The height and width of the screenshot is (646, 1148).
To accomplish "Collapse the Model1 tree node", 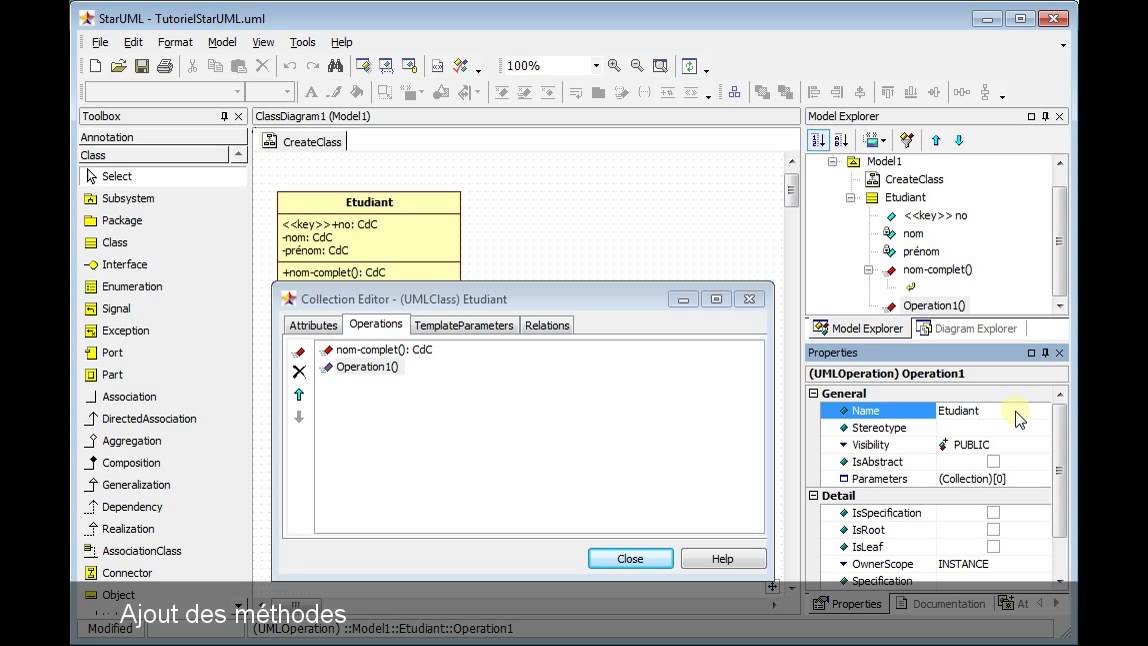I will coord(832,161).
